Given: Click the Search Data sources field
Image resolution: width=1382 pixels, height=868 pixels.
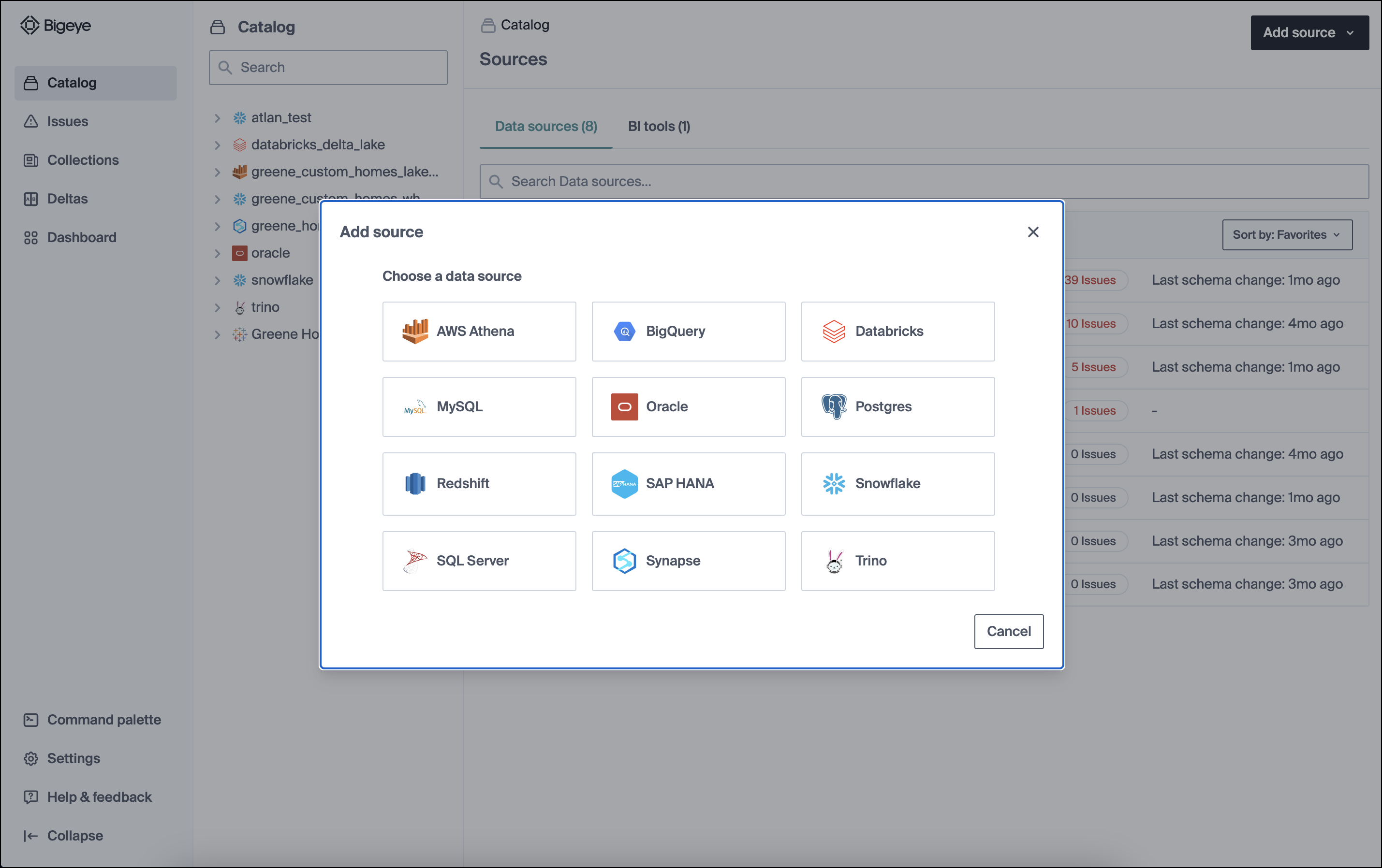Looking at the screenshot, I should pyautogui.click(x=924, y=181).
